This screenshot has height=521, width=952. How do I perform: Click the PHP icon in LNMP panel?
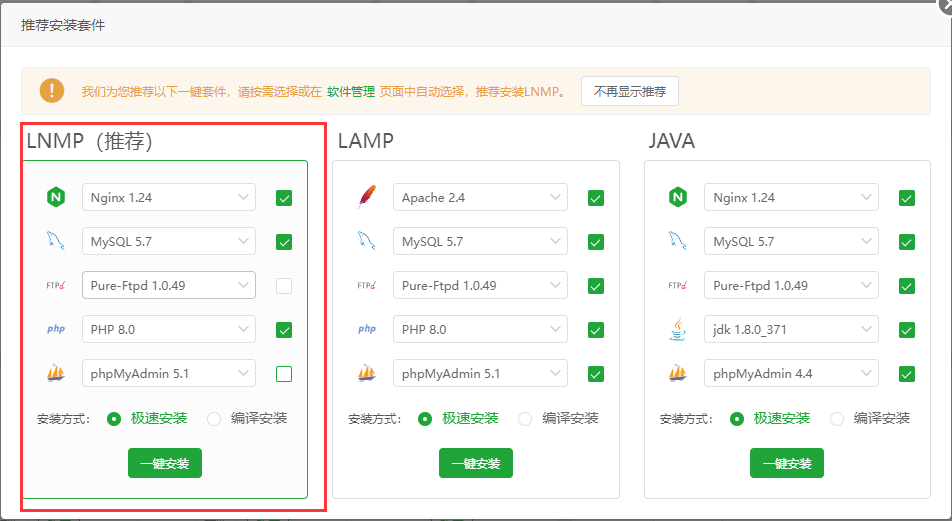coord(56,329)
